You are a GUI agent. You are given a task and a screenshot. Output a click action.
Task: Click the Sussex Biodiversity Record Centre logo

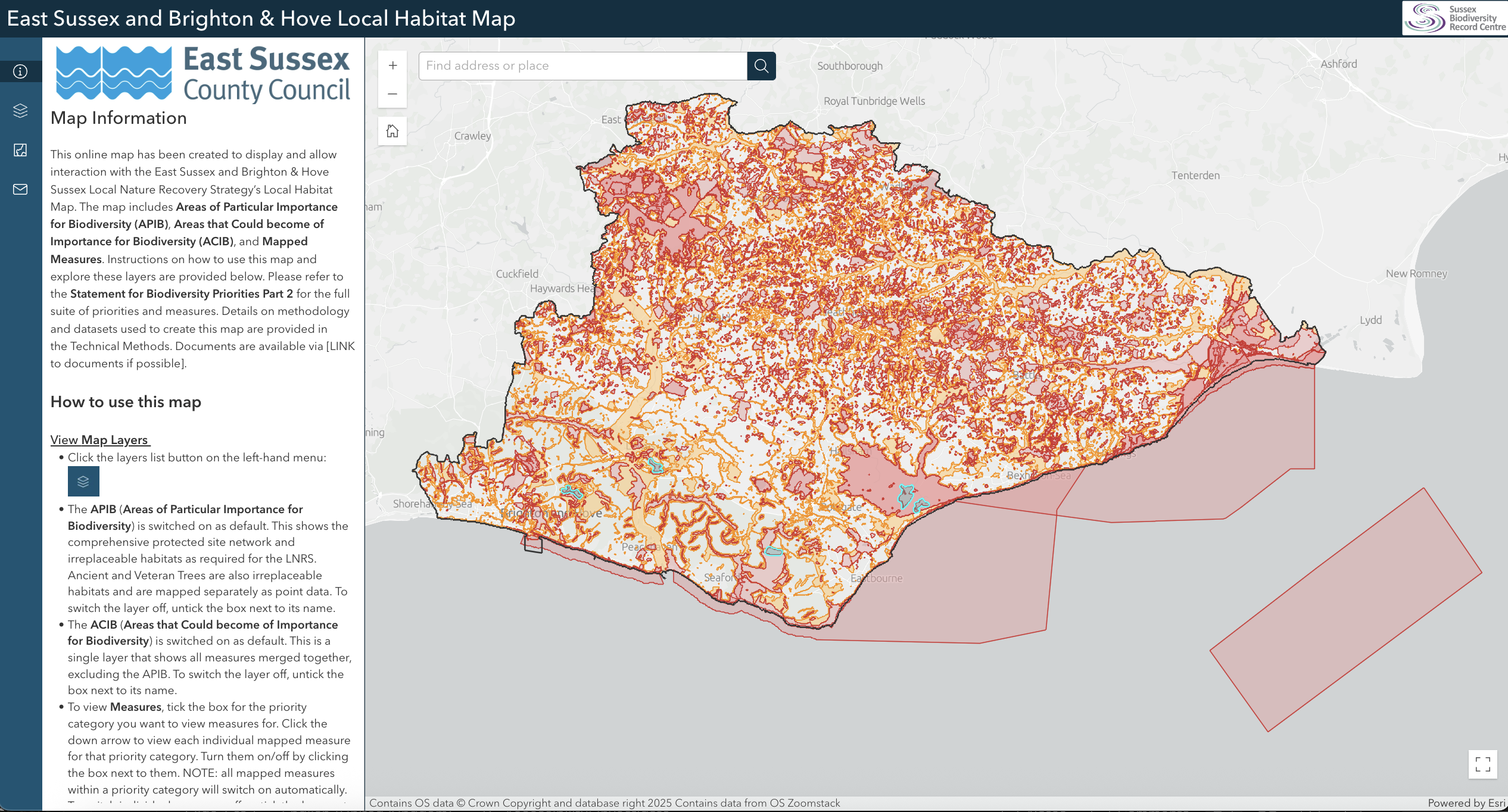[x=1455, y=18]
